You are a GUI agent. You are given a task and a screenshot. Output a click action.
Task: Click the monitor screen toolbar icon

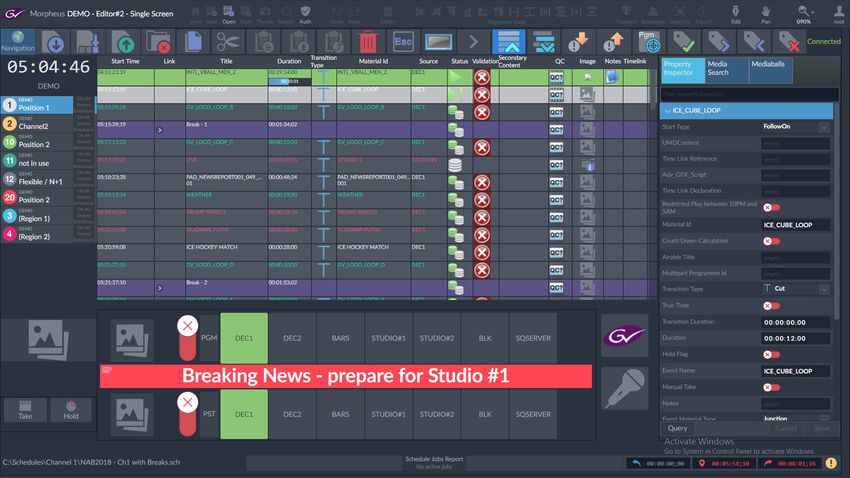point(438,42)
